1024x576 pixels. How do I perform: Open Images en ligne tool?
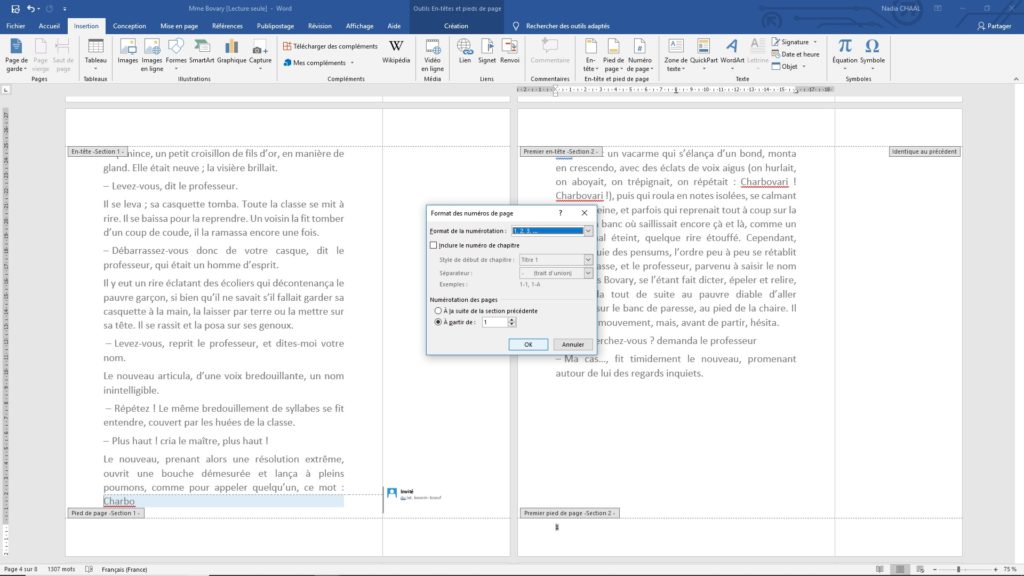[152, 55]
